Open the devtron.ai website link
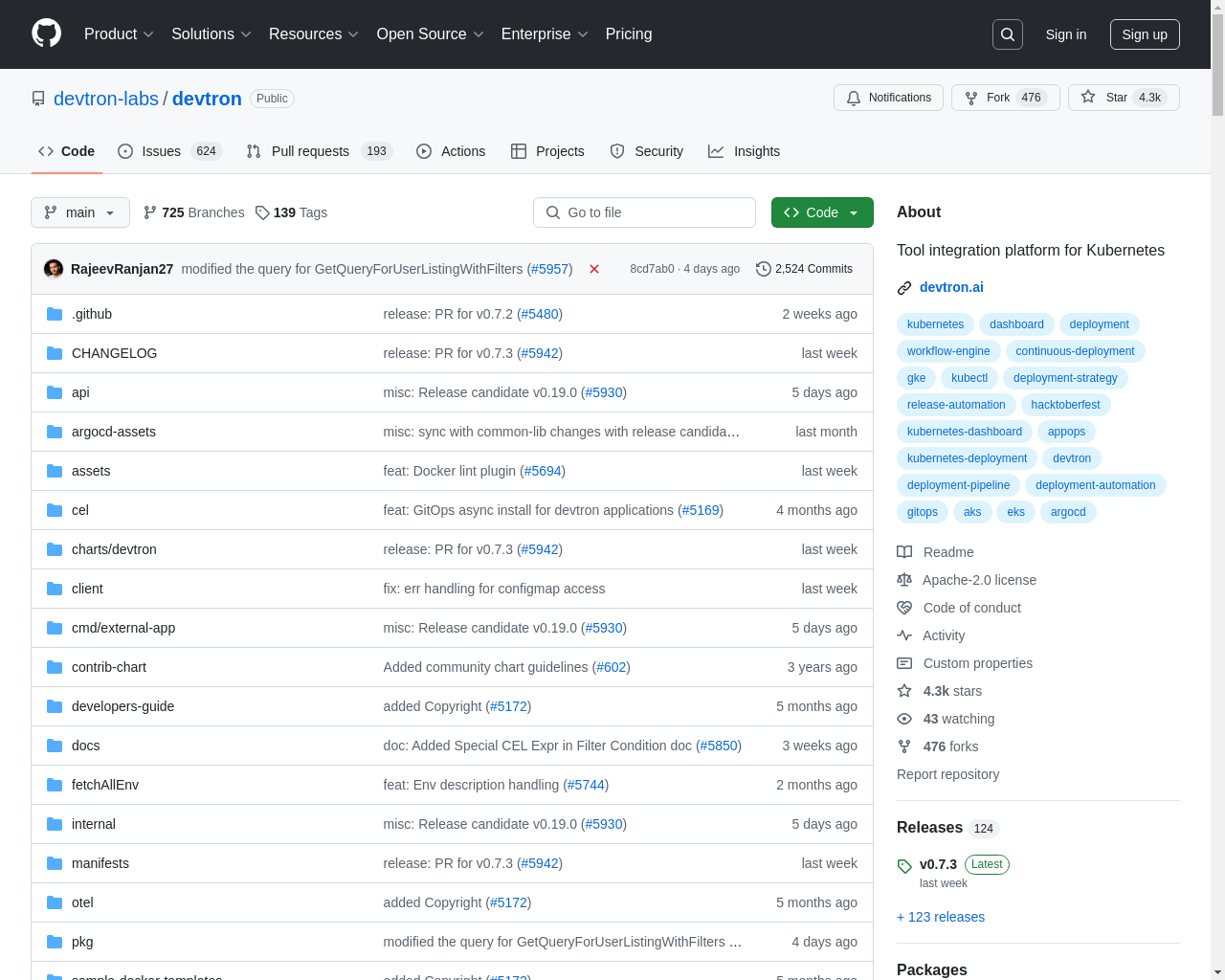 pos(951,287)
